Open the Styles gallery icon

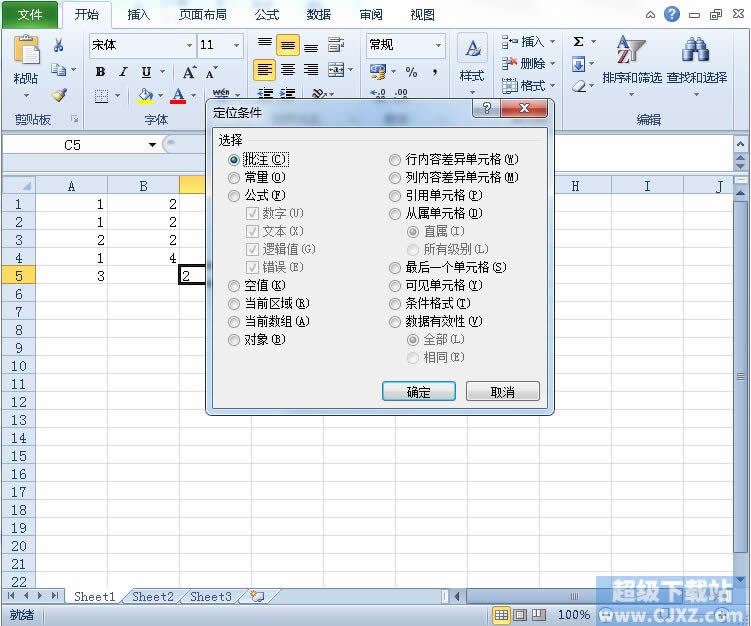(472, 48)
